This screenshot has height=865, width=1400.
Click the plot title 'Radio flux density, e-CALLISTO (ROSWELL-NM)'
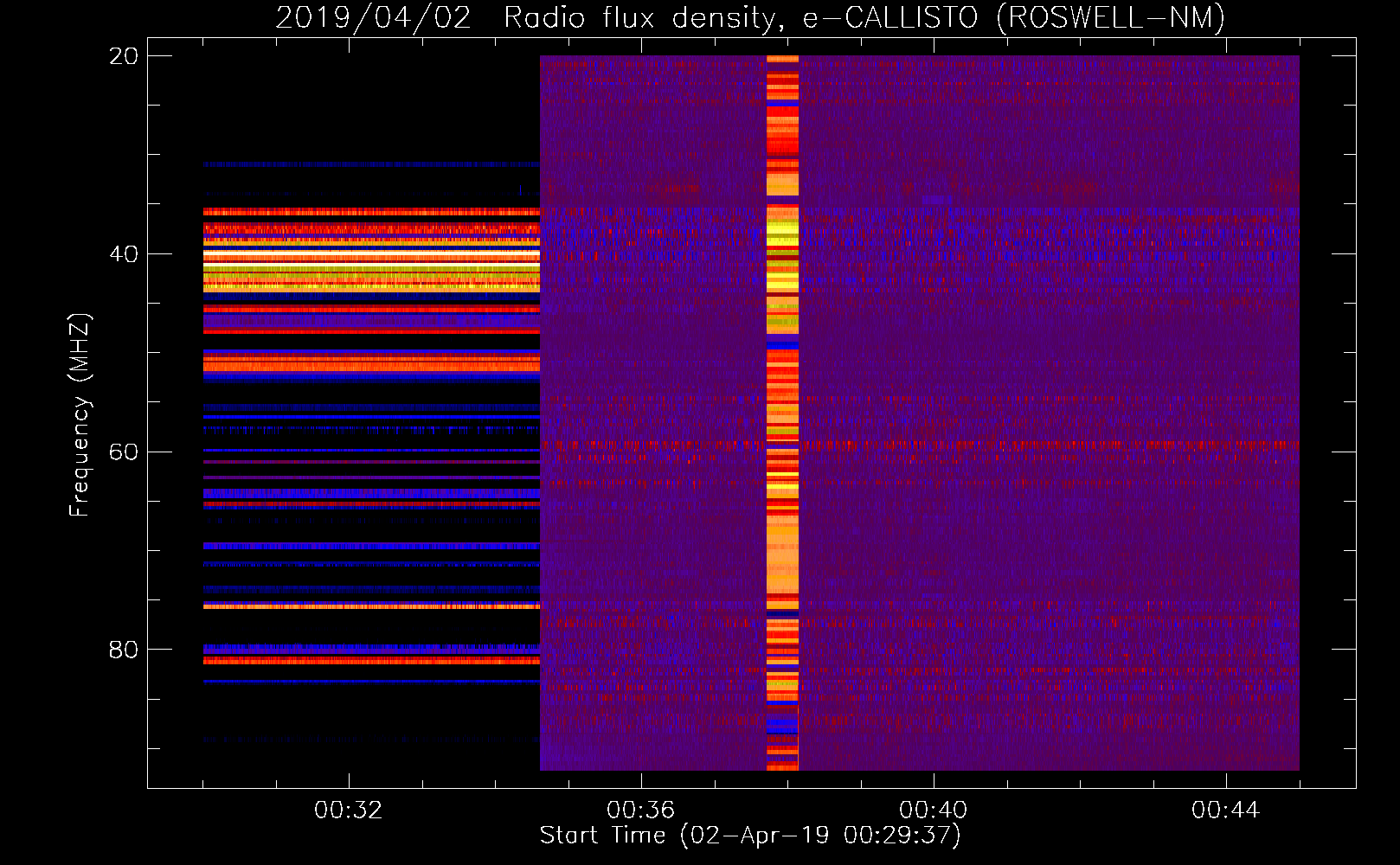tap(864, 17)
